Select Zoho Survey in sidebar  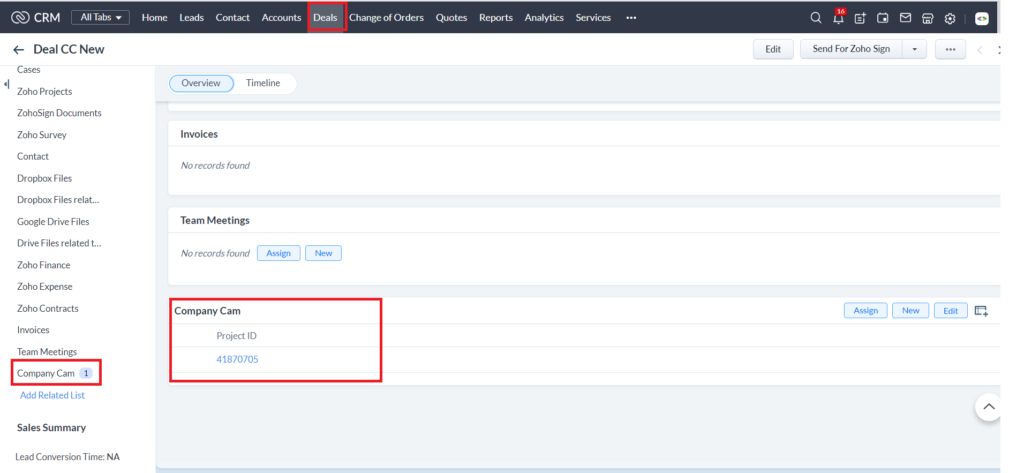click(x=42, y=135)
